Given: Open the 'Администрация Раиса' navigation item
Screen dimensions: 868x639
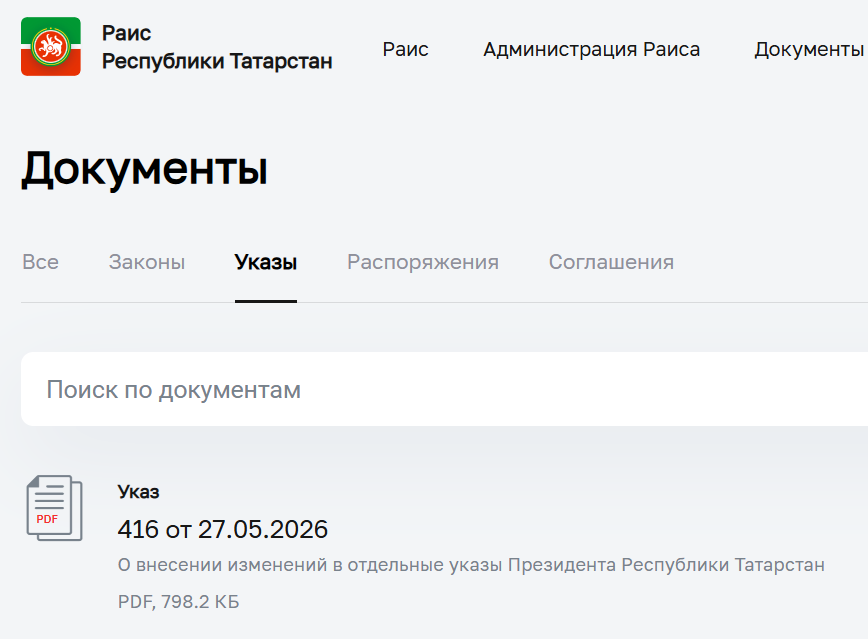Looking at the screenshot, I should (592, 49).
